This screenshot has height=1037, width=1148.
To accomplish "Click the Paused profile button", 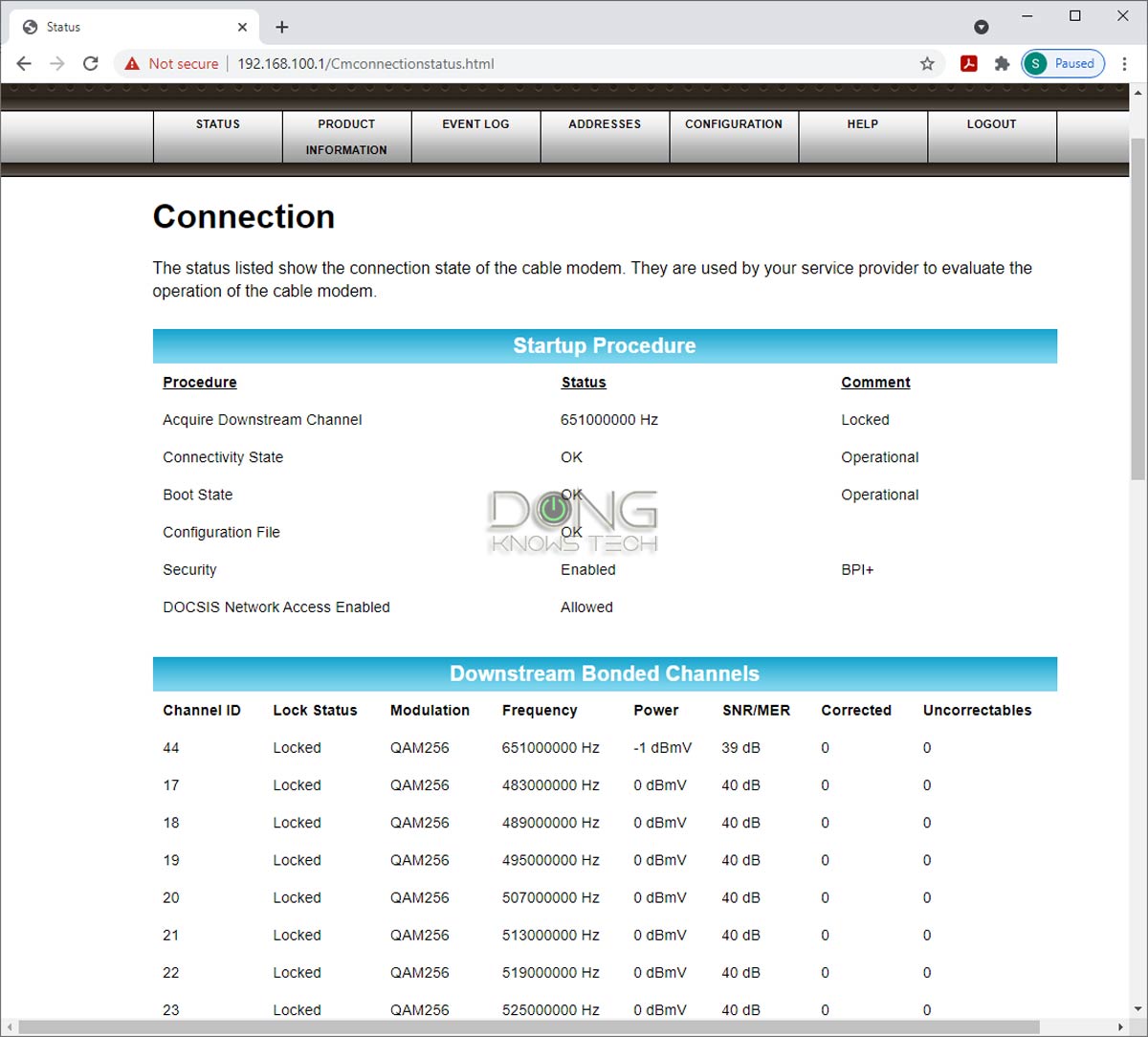I will pos(1063,64).
